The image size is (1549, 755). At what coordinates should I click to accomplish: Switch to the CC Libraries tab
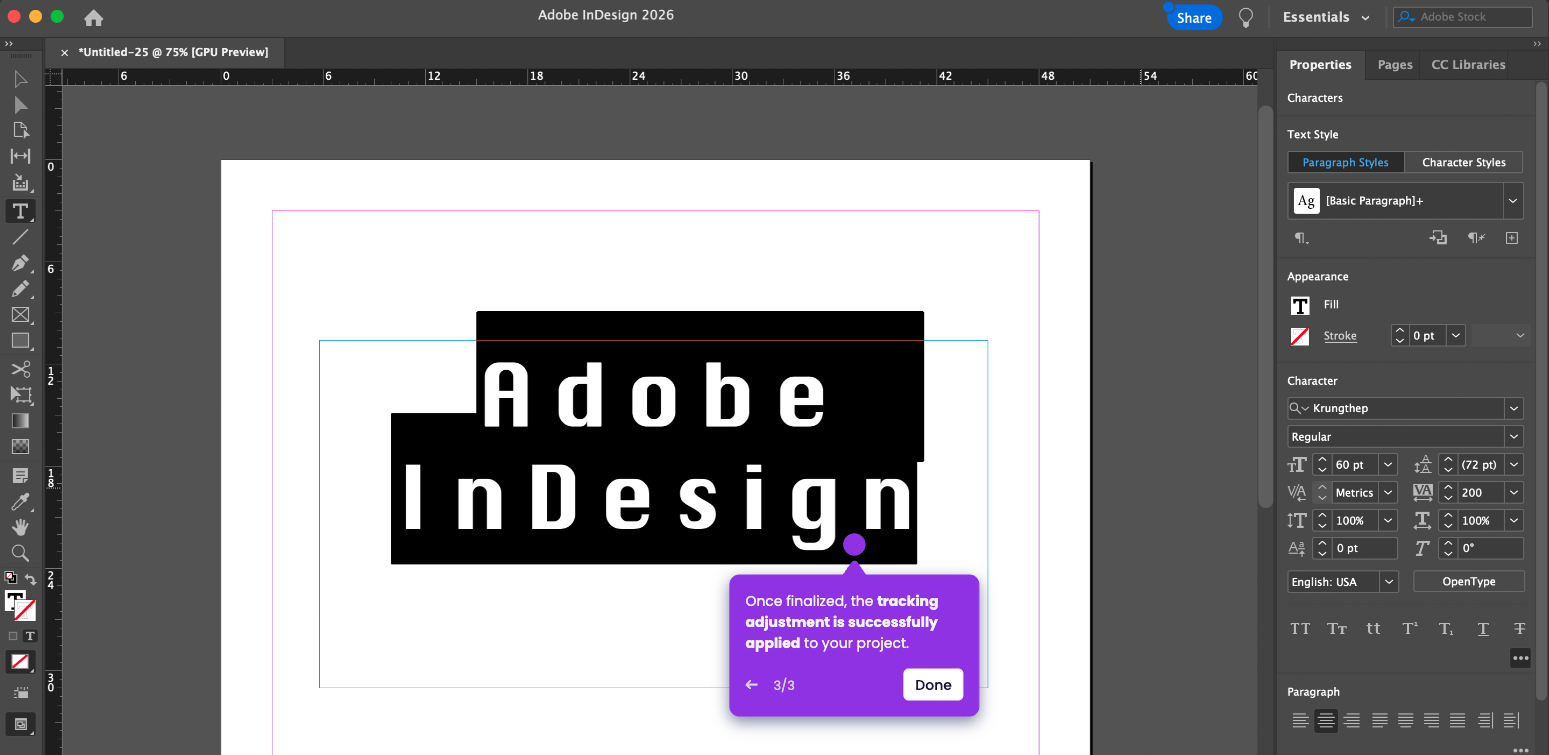[1468, 65]
